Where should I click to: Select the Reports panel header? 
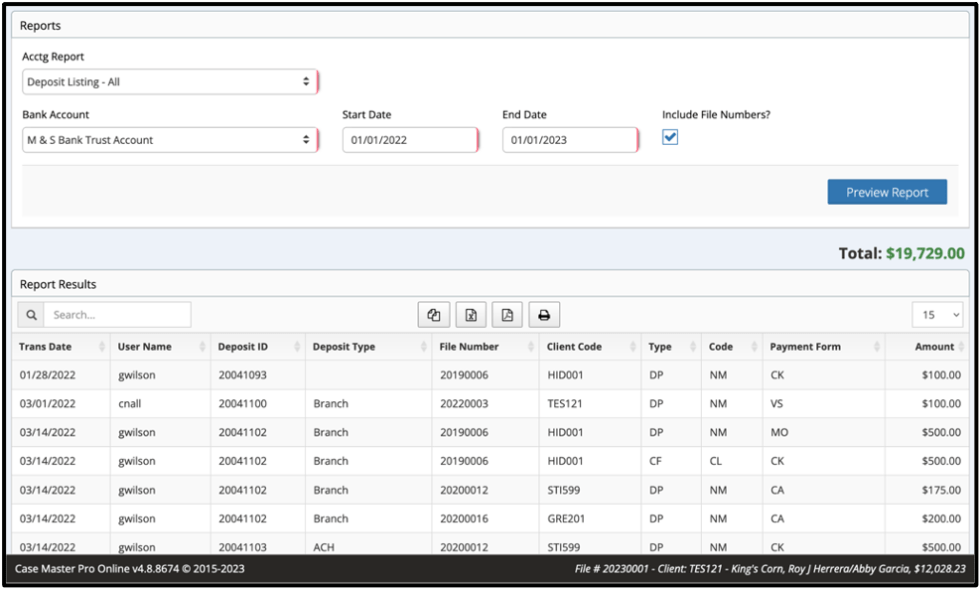pyautogui.click(x=41, y=25)
